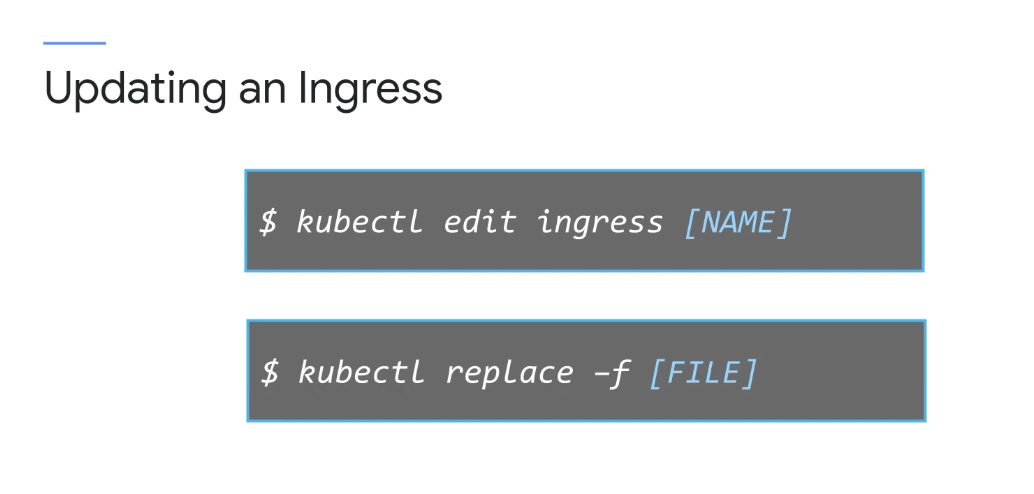Click the empty gray area right of [NAME]

tap(857, 221)
